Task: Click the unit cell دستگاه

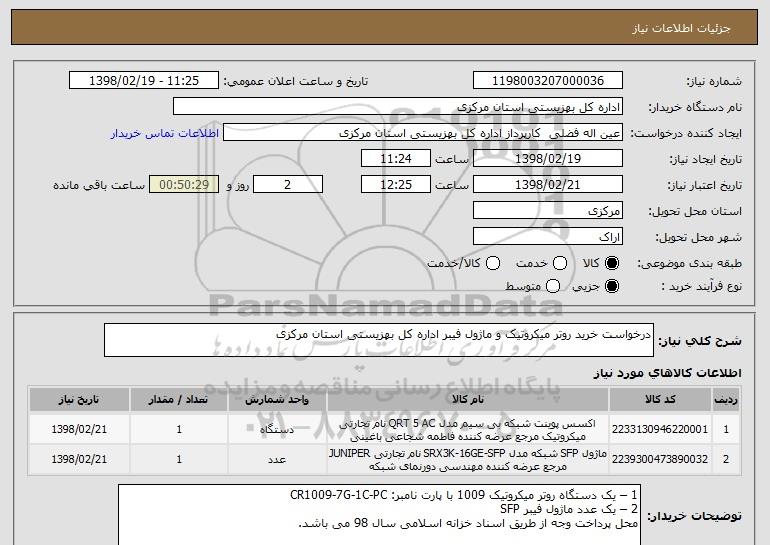Action: click(277, 430)
